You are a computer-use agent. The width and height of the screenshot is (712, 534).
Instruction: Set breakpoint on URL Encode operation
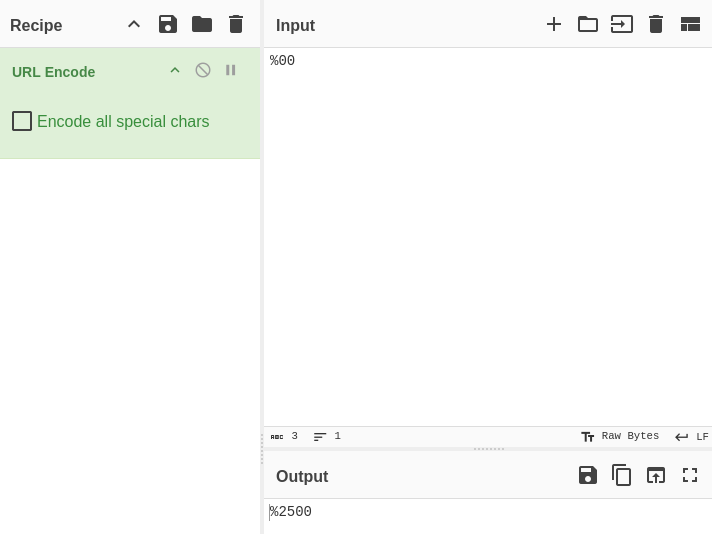click(x=231, y=70)
